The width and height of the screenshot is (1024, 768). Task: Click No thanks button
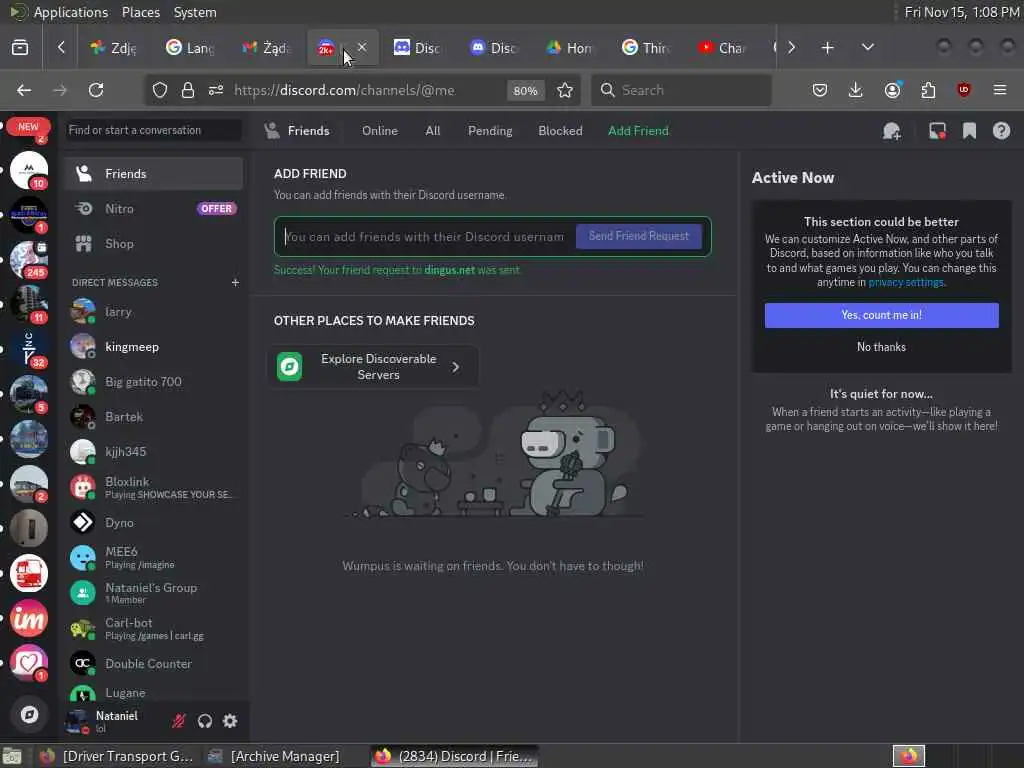(882, 347)
